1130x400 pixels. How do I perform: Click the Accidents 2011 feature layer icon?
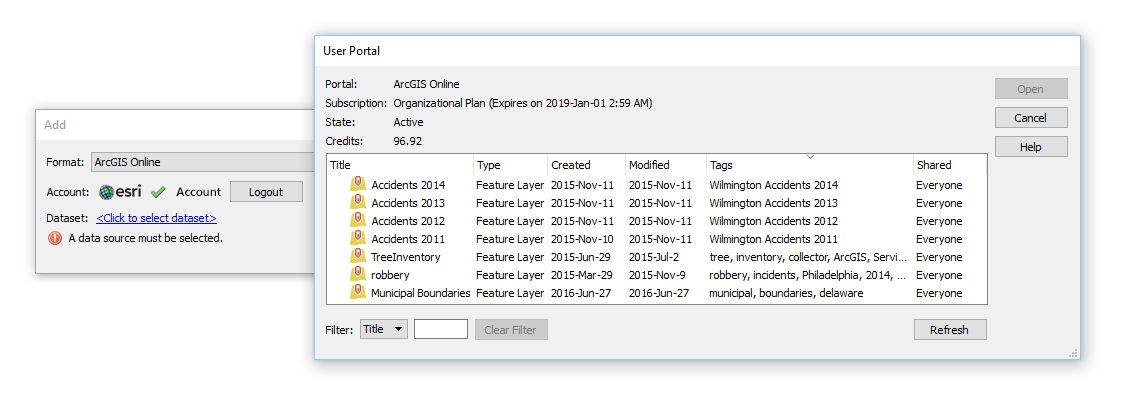(x=358, y=239)
